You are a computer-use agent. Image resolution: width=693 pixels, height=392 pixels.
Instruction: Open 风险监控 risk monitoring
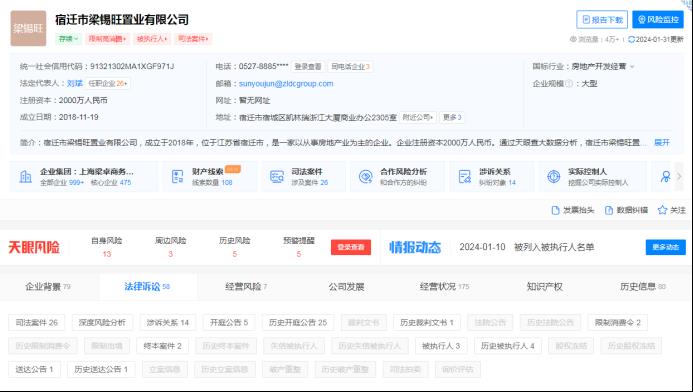(x=658, y=20)
